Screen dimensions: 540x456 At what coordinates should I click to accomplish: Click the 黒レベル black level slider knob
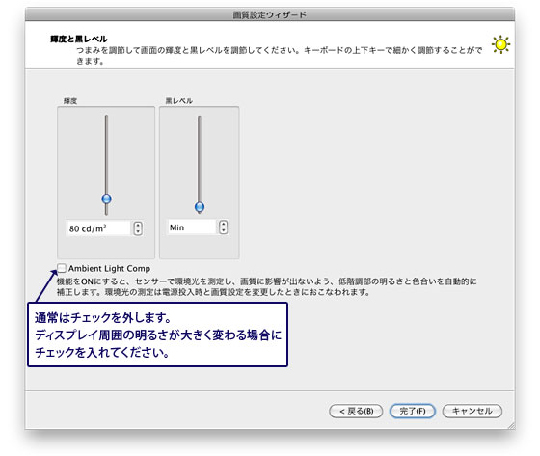(199, 207)
